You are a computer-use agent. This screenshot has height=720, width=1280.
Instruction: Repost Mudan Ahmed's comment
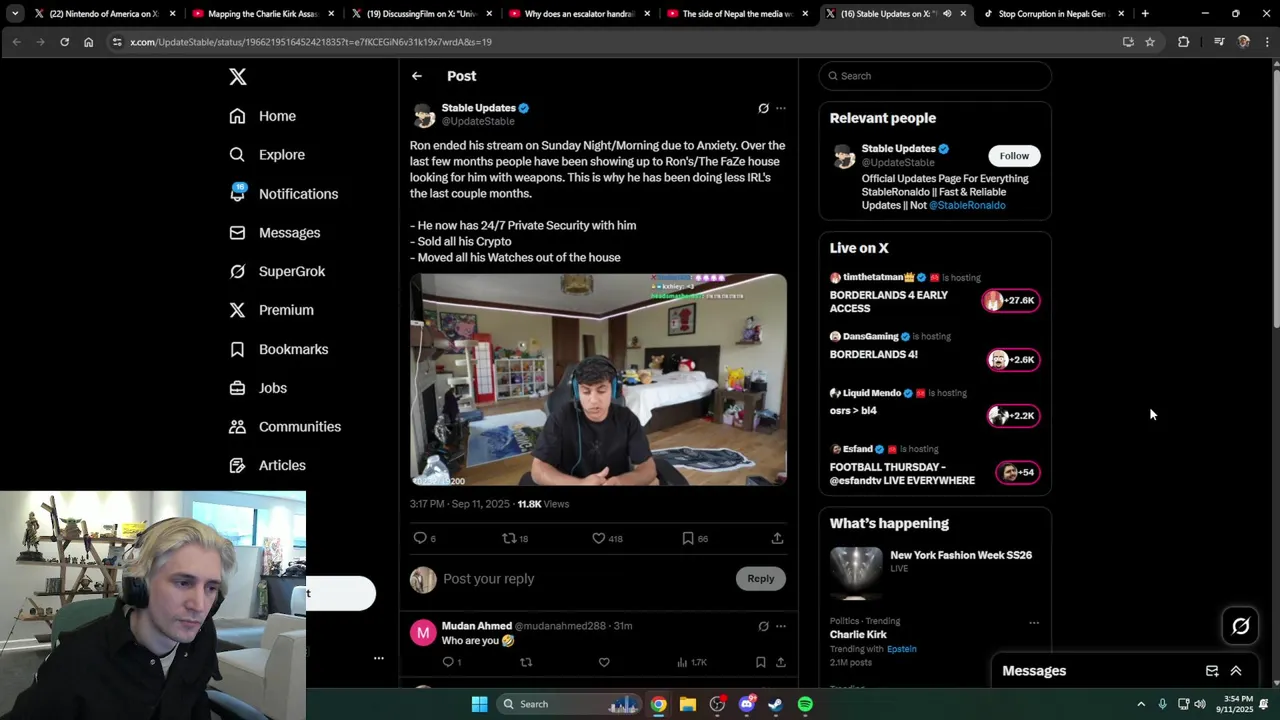coord(526,662)
